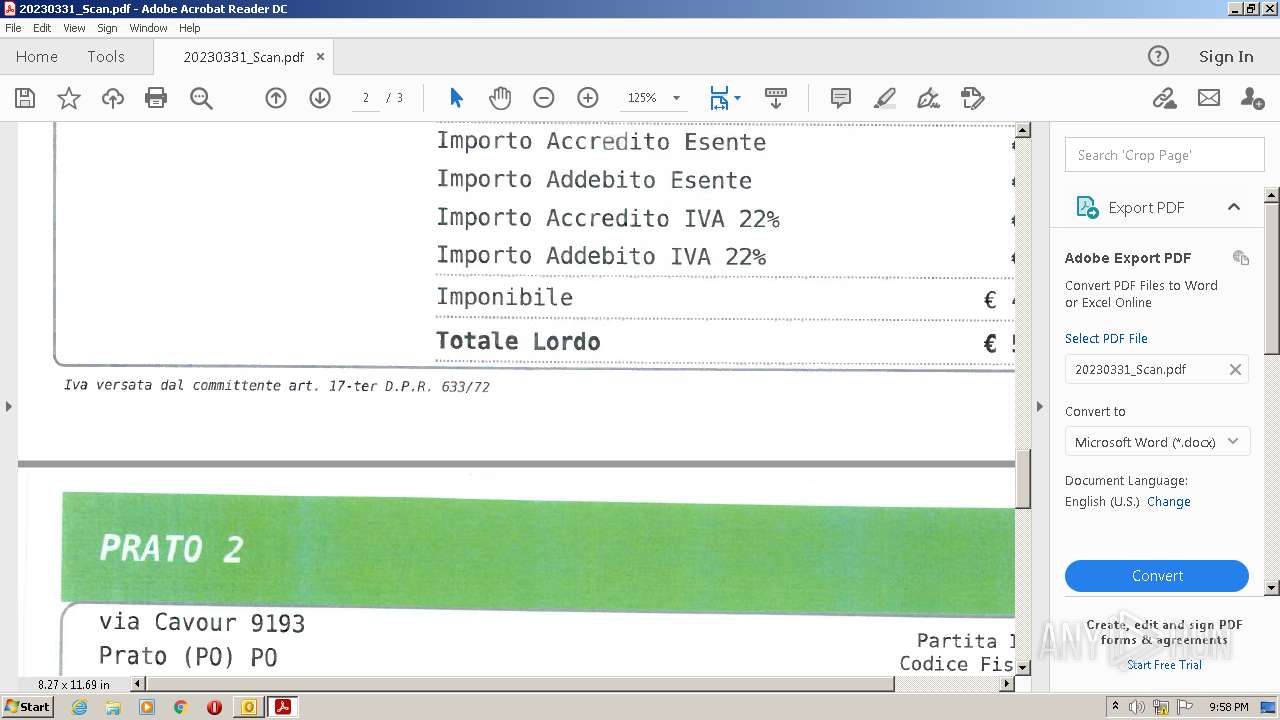
Task: Share a link to the file
Action: click(1164, 98)
